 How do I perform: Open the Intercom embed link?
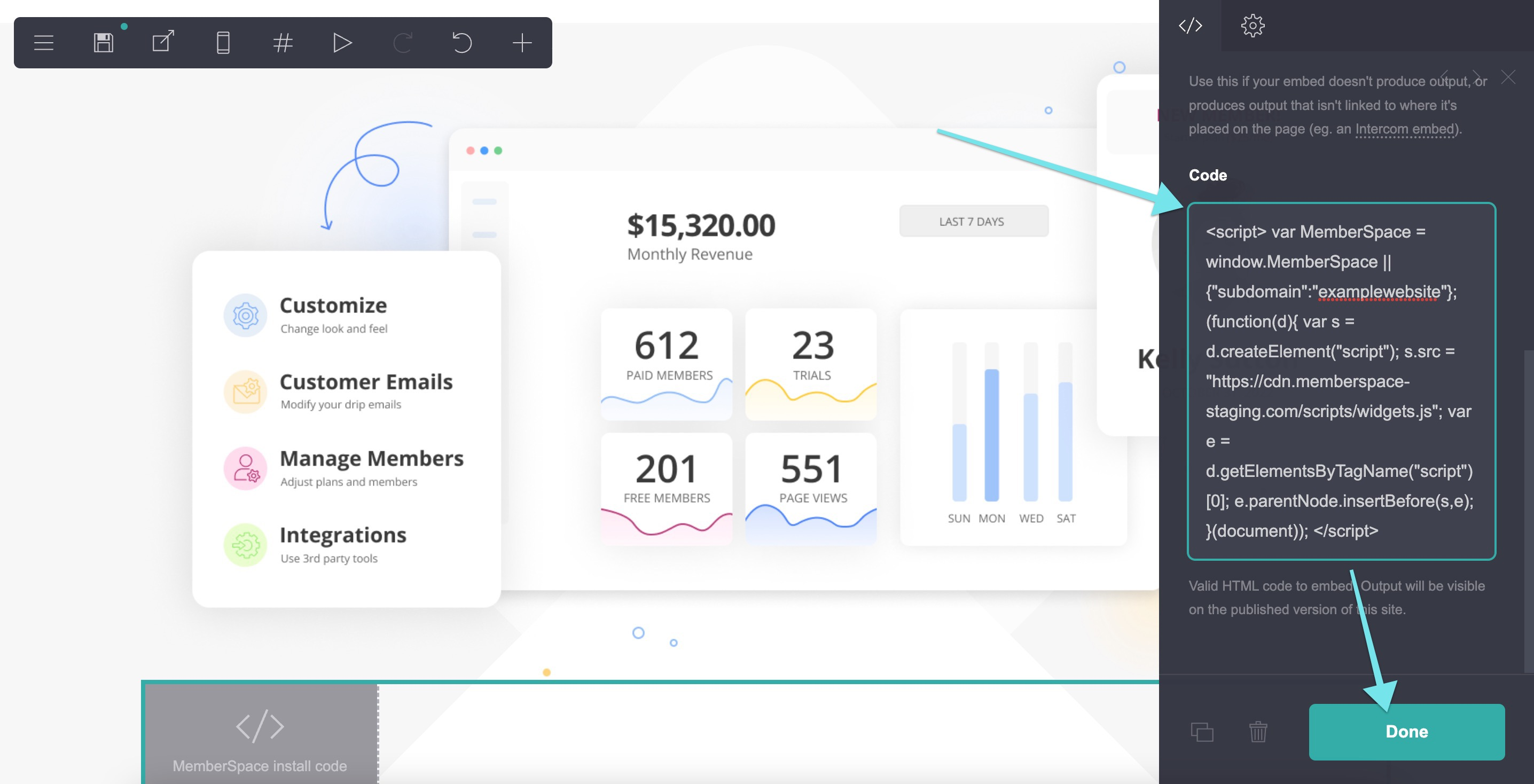pos(1405,129)
